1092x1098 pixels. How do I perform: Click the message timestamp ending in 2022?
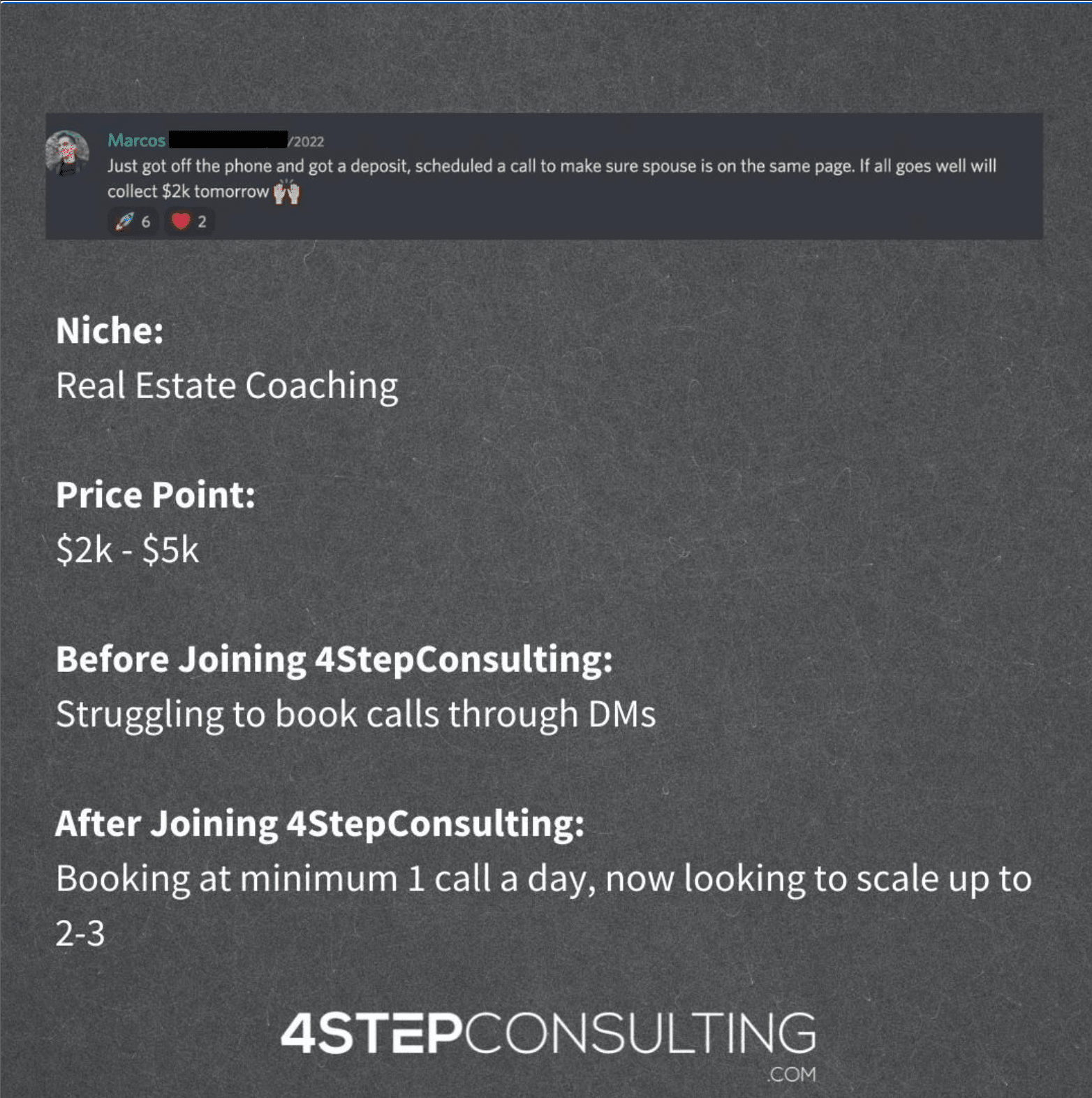[306, 142]
